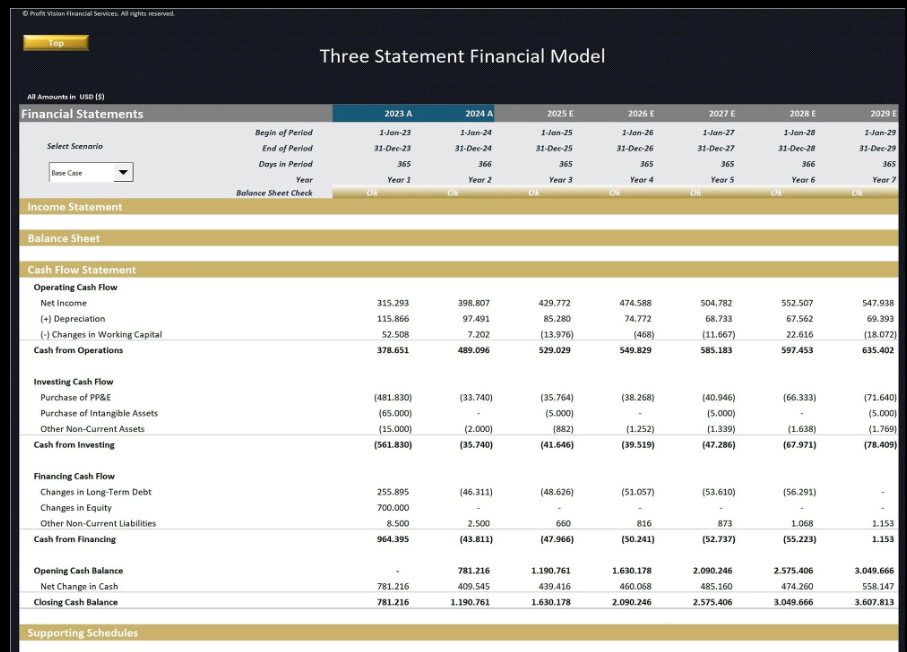Screen dimensions: 907x652
Task: Select Net Income value 315.293
Action: pos(393,303)
